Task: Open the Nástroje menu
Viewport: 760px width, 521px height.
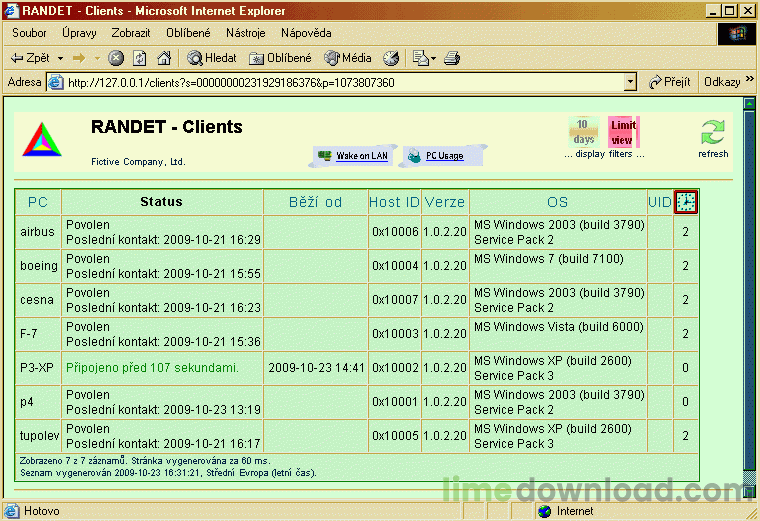Action: [x=245, y=33]
